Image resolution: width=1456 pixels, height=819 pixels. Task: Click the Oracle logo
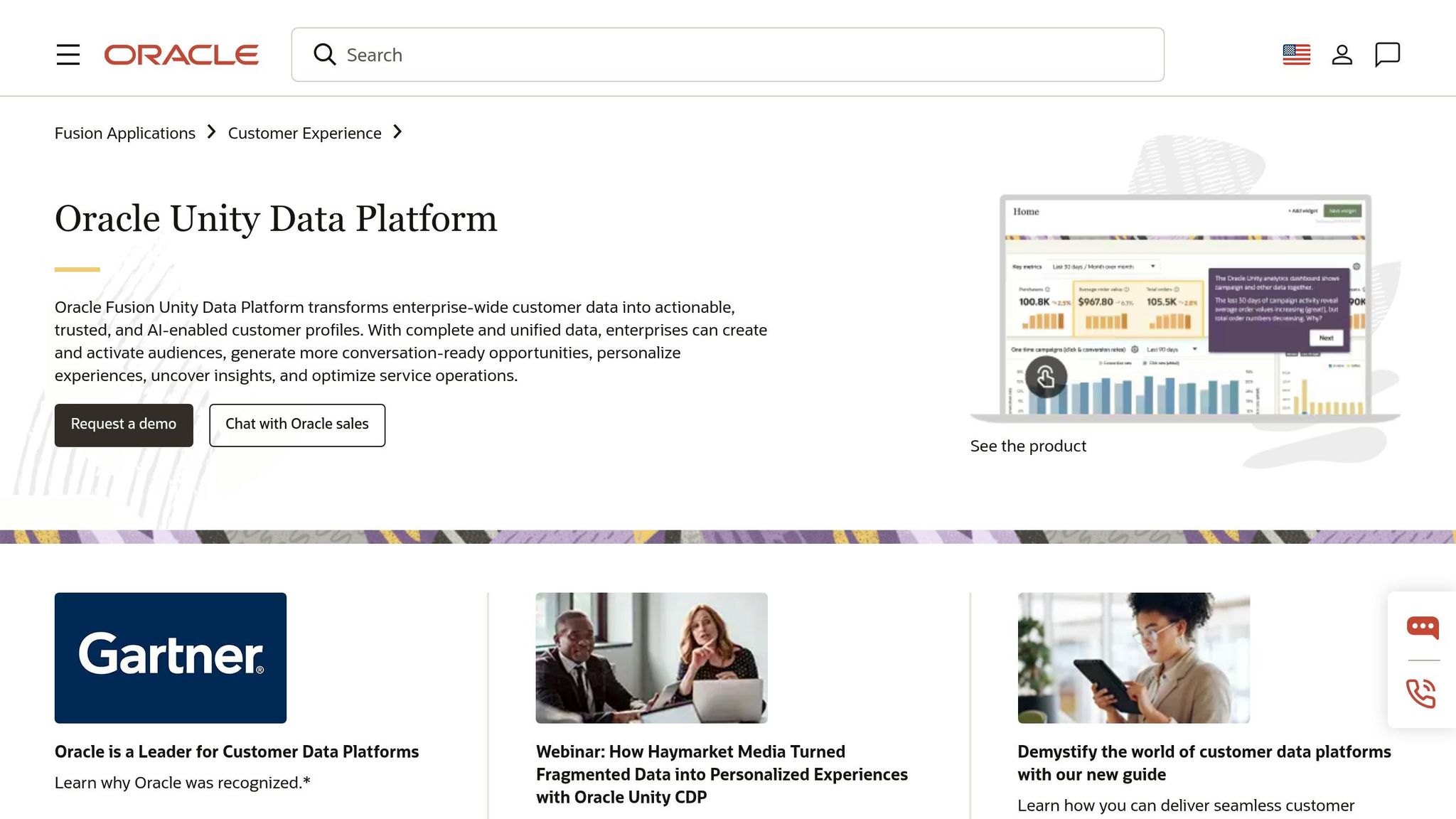click(x=181, y=55)
